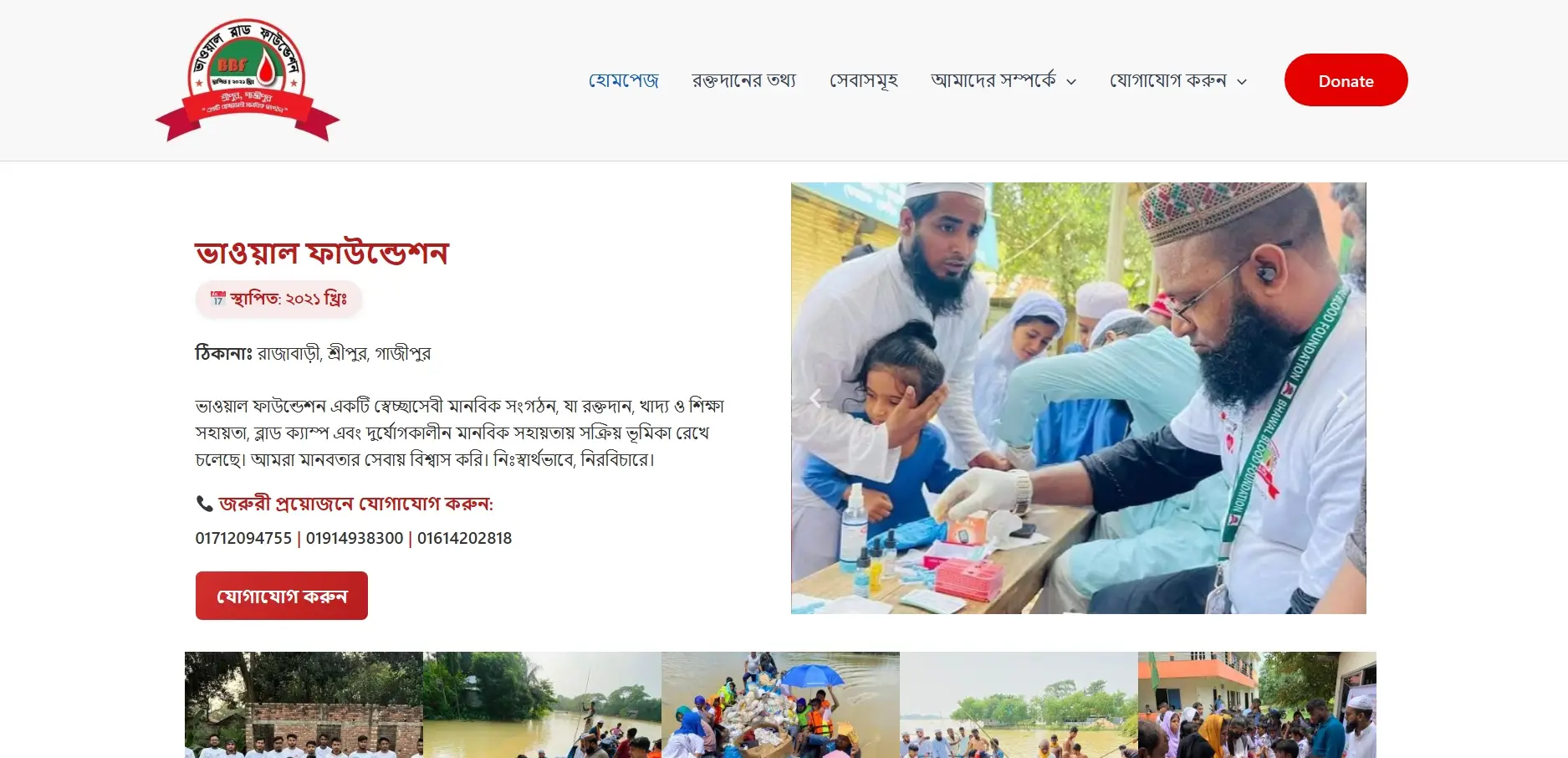Screen dimensions: 1568x758
Task: Expand the আমাদের সম্পর্কে dropdown chevron
Action: [1071, 82]
